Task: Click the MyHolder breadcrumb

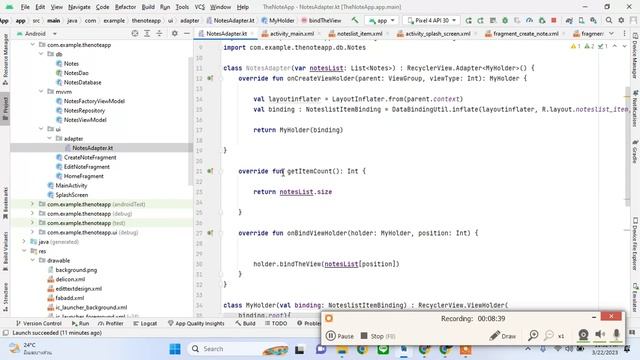Action: [278, 20]
